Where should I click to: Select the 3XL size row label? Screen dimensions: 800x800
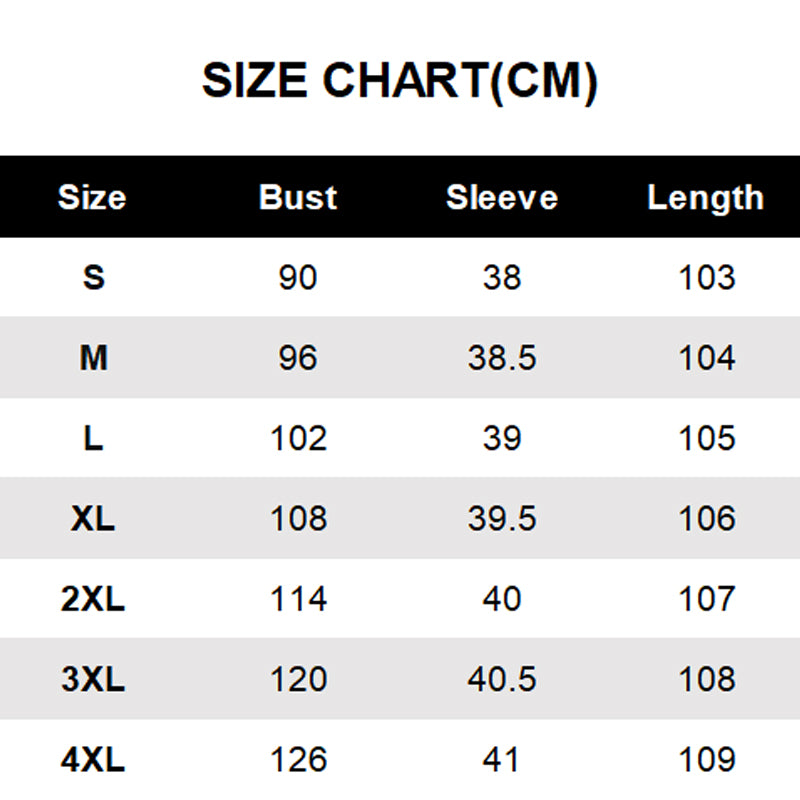click(x=93, y=679)
